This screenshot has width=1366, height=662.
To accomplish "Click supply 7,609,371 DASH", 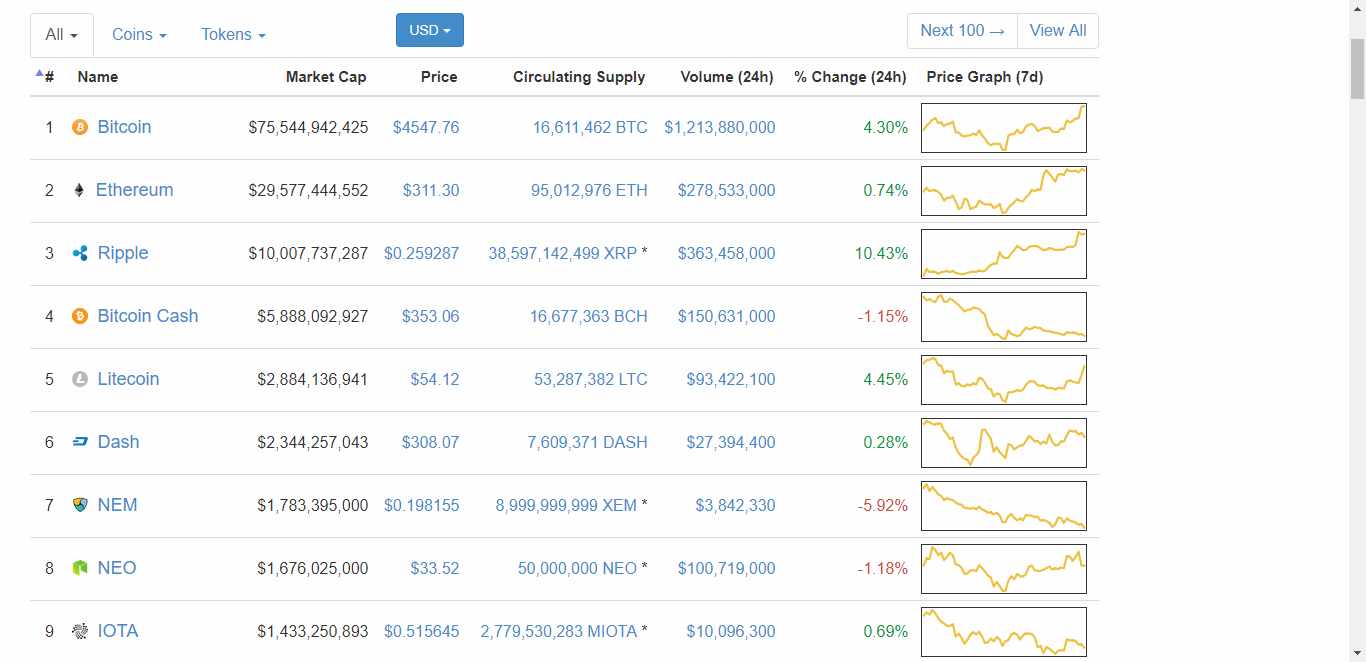I will coord(588,443).
